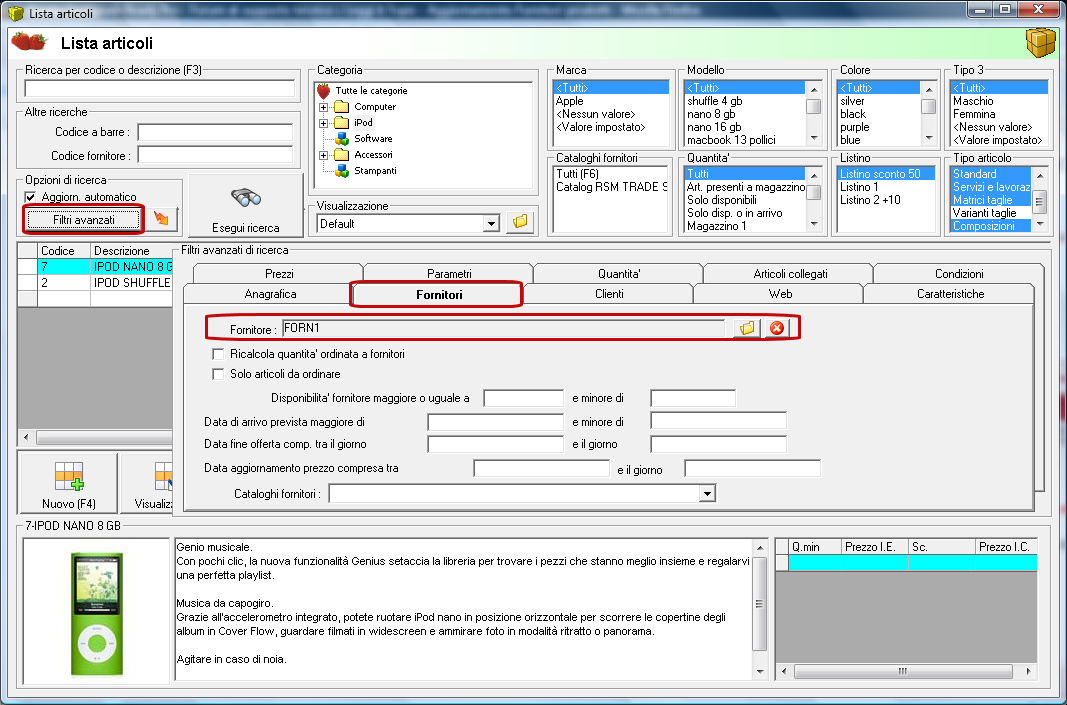
Task: Click the binoculars Esegui ricerca icon
Action: (x=246, y=198)
